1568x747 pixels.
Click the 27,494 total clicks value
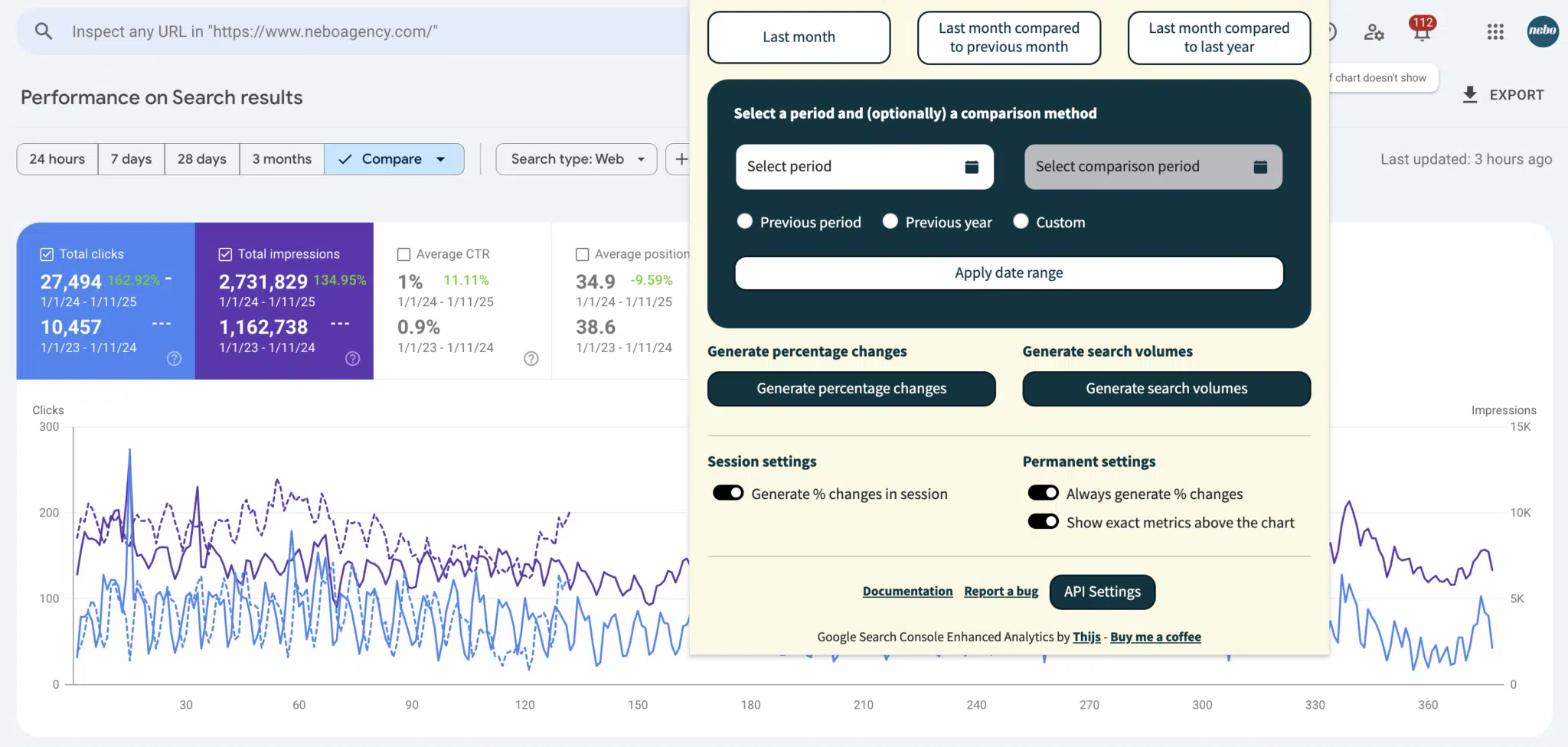(70, 282)
